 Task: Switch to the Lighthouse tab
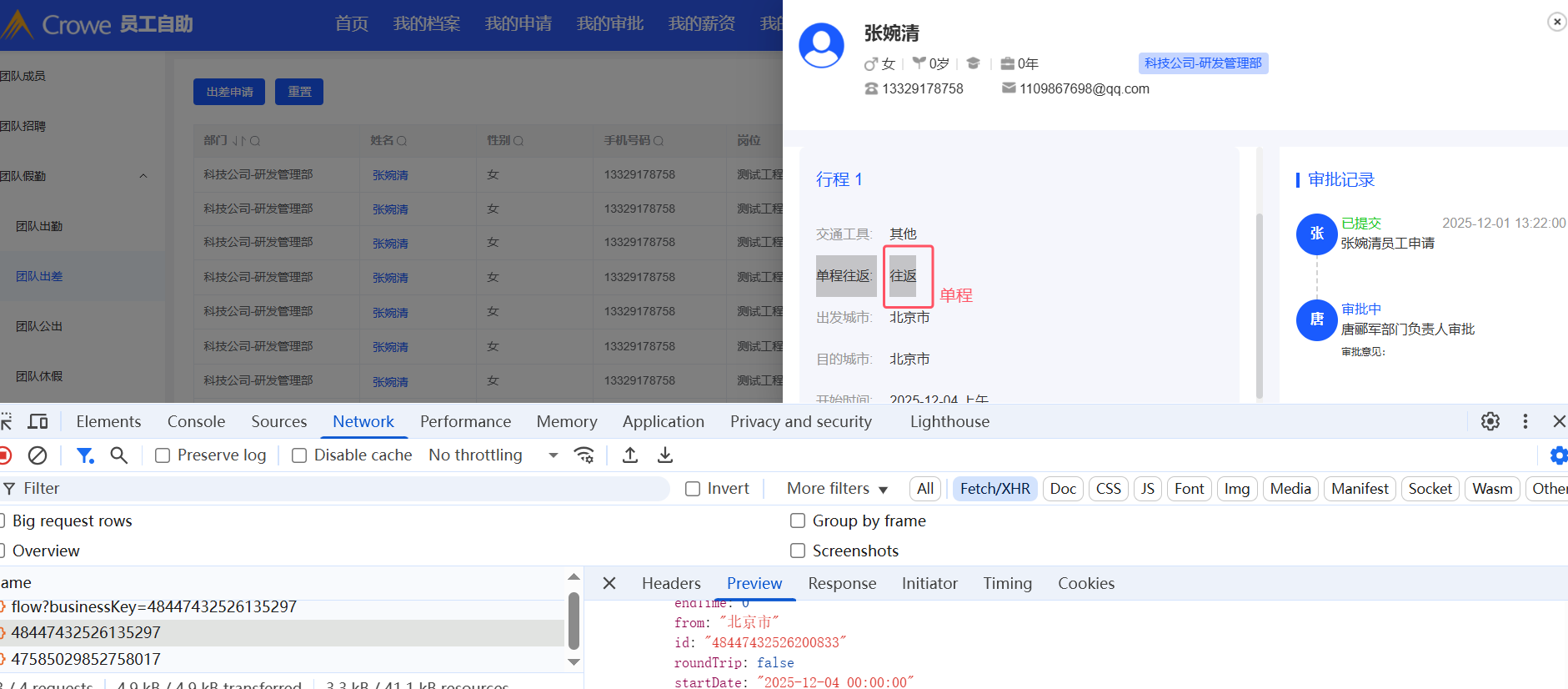(x=949, y=421)
